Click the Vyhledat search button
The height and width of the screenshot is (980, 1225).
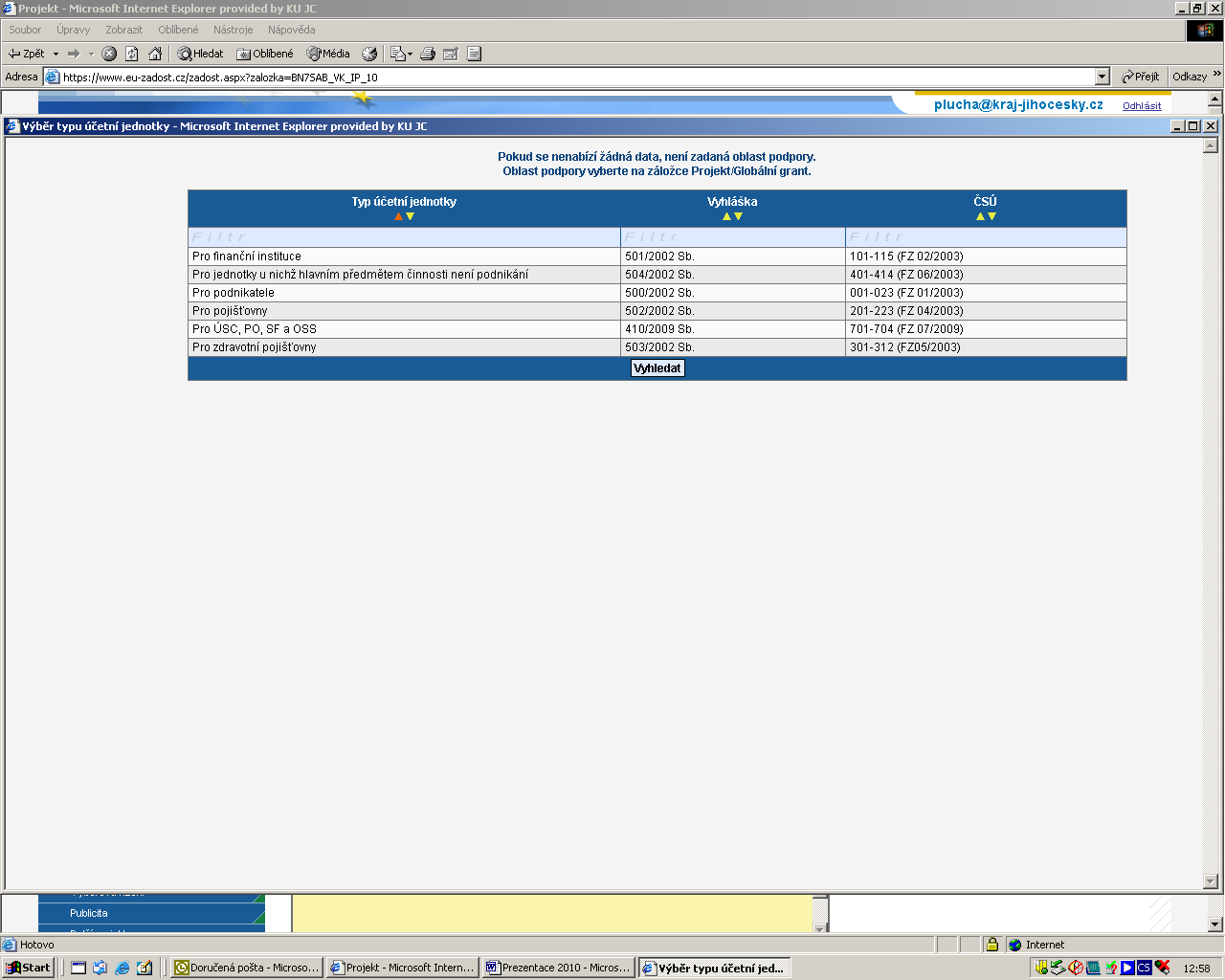(657, 368)
